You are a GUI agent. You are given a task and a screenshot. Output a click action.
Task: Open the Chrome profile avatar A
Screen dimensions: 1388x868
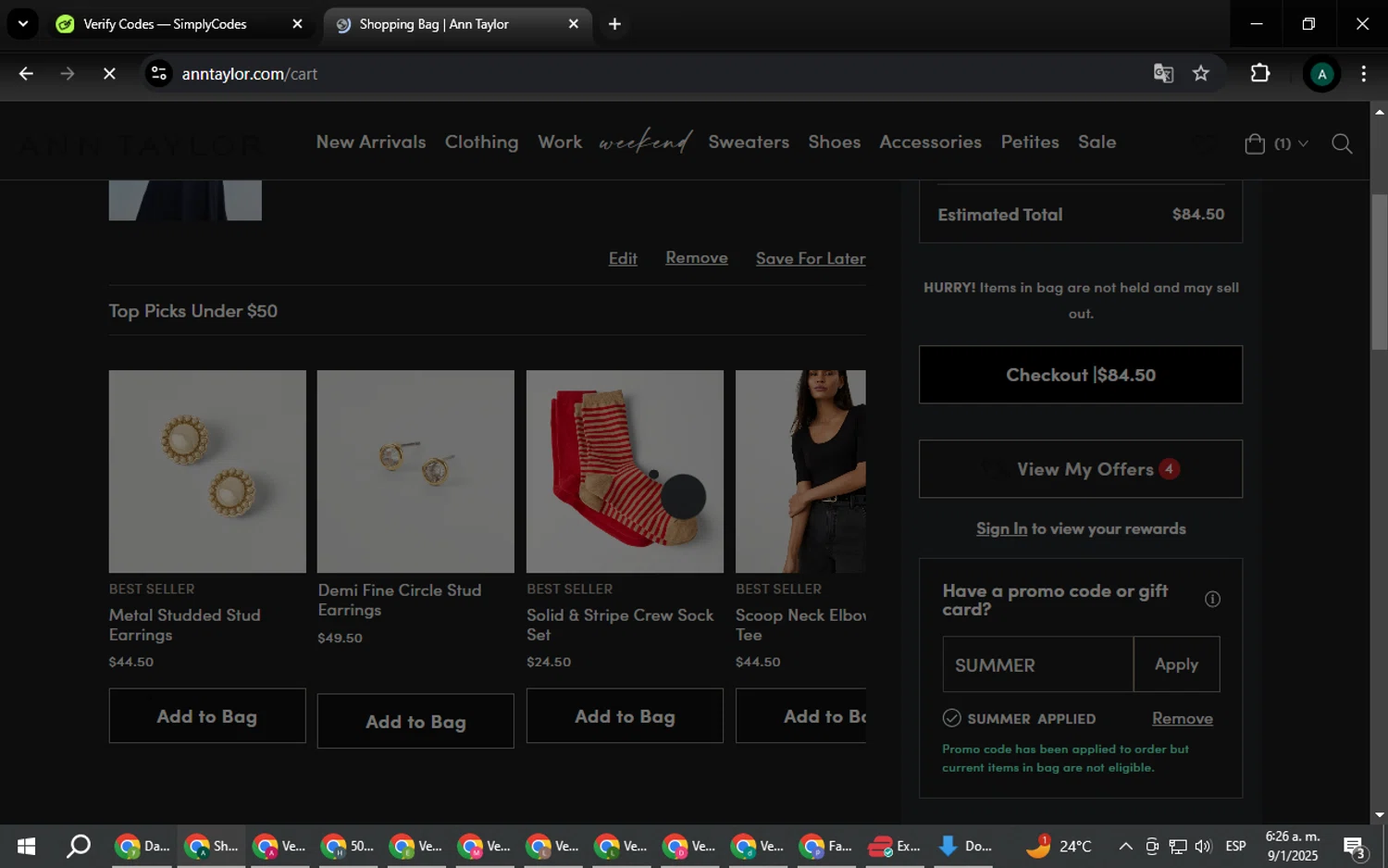click(x=1321, y=74)
